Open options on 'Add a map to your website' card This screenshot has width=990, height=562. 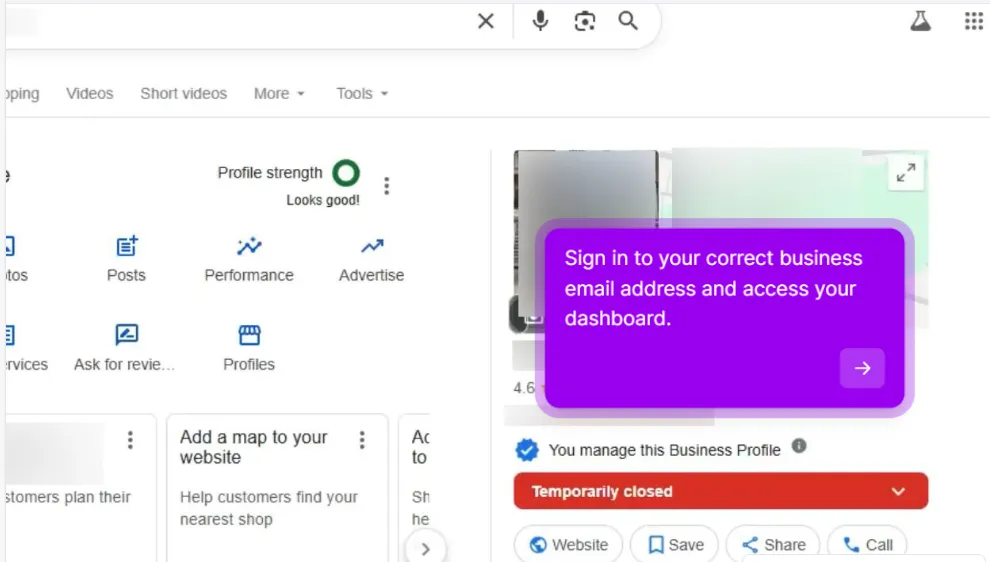tap(362, 439)
